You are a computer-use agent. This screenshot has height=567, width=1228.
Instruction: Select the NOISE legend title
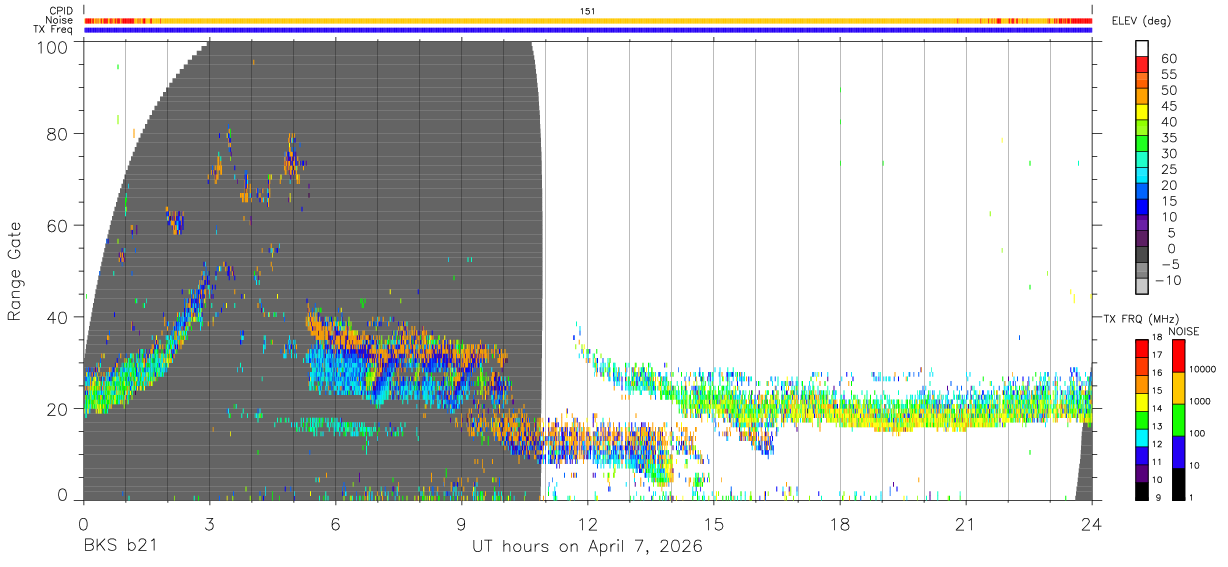(1183, 331)
